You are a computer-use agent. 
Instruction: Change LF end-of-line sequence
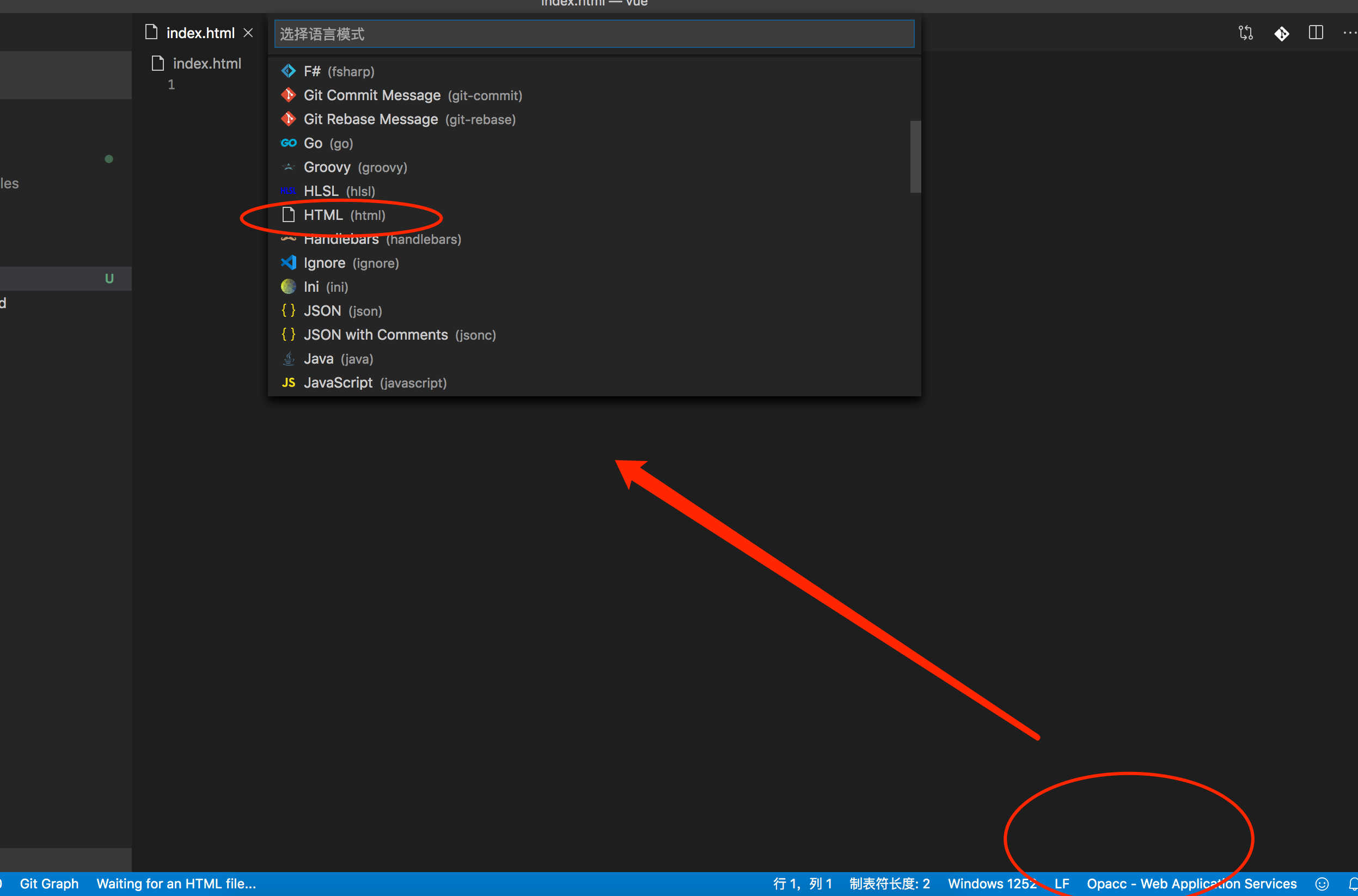tap(1061, 883)
